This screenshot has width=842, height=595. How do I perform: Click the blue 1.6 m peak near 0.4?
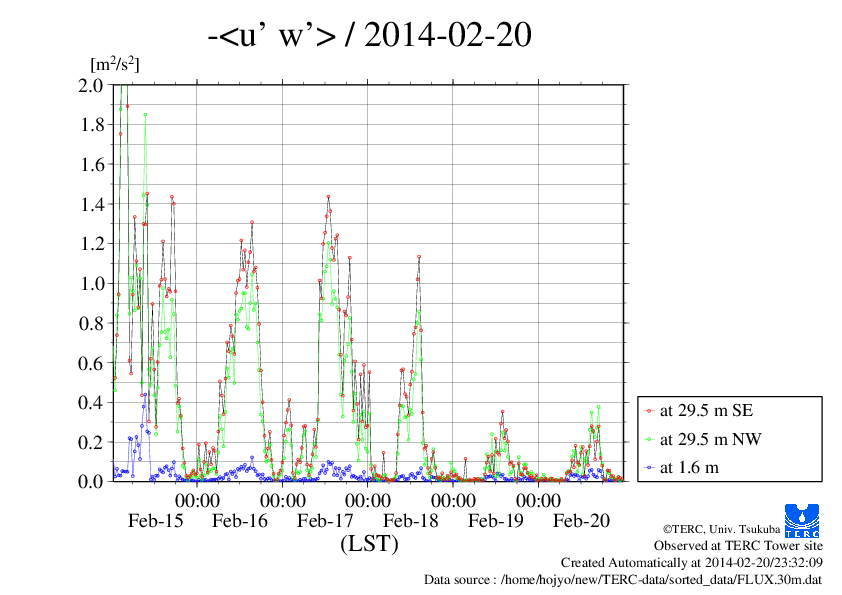145,395
